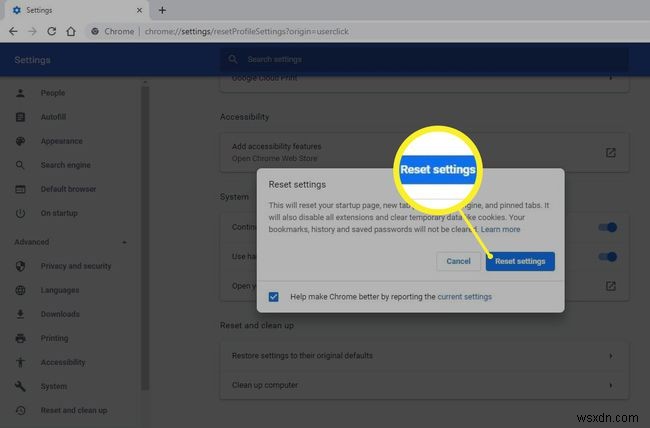The image size is (650, 428).
Task: Reload the page with the refresh icon
Action: tap(51, 32)
